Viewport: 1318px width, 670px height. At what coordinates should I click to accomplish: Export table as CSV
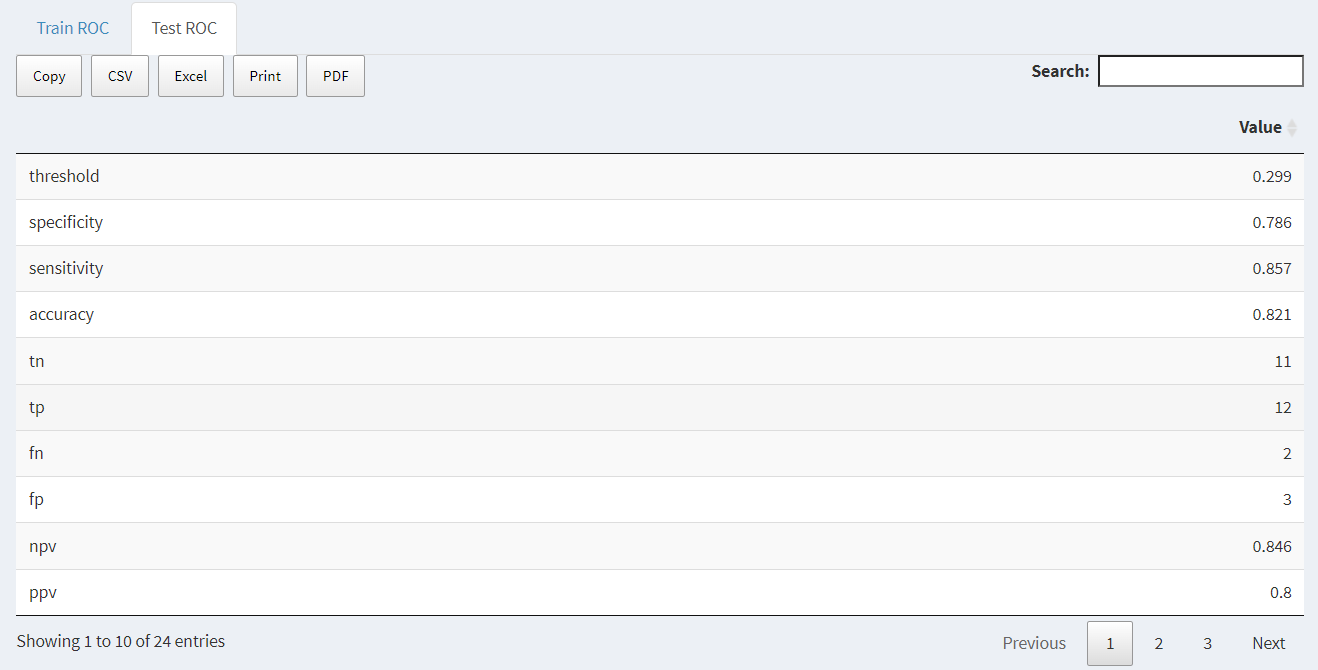(120, 76)
